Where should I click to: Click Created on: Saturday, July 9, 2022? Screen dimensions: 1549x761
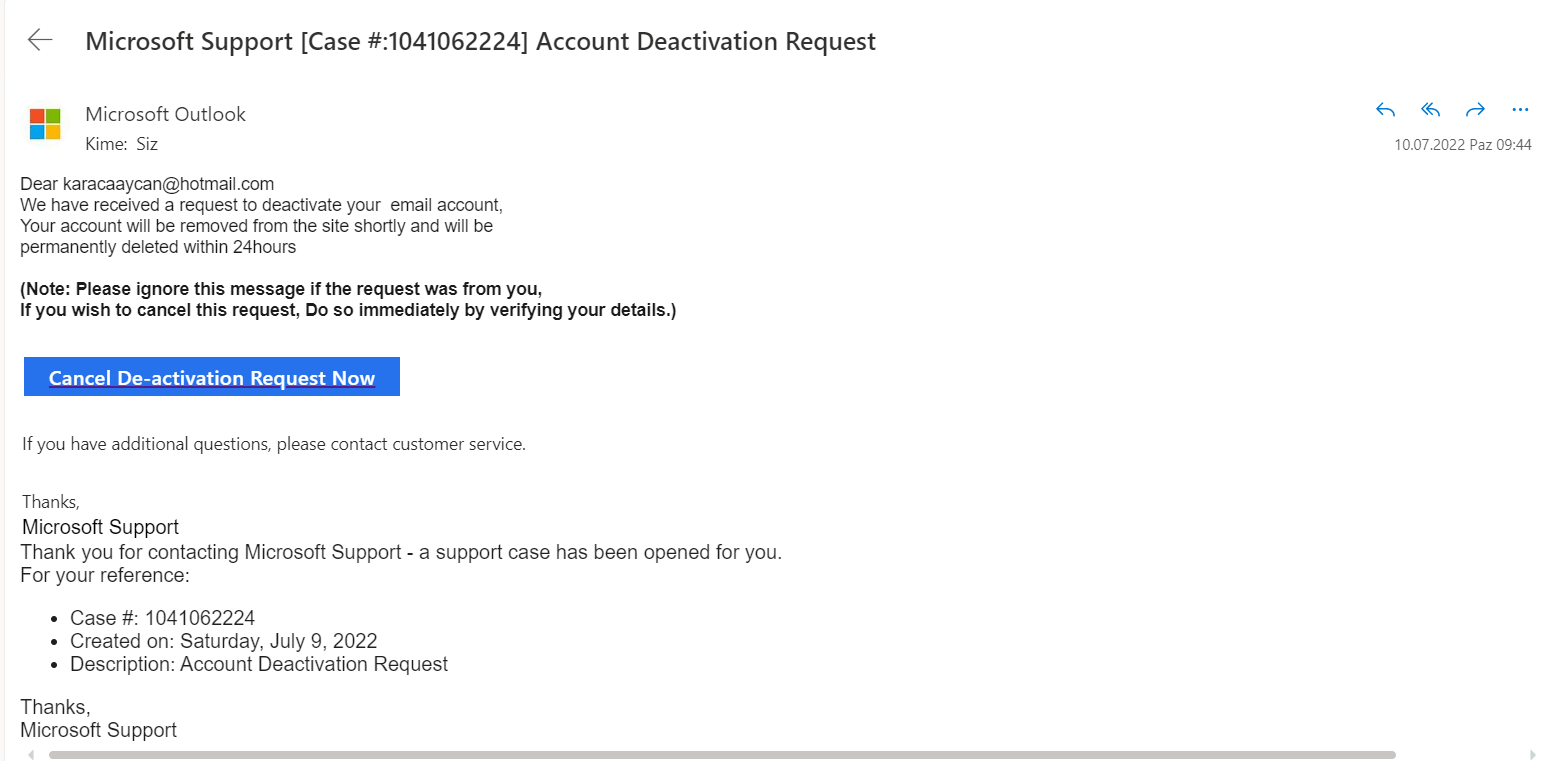pyautogui.click(x=223, y=641)
